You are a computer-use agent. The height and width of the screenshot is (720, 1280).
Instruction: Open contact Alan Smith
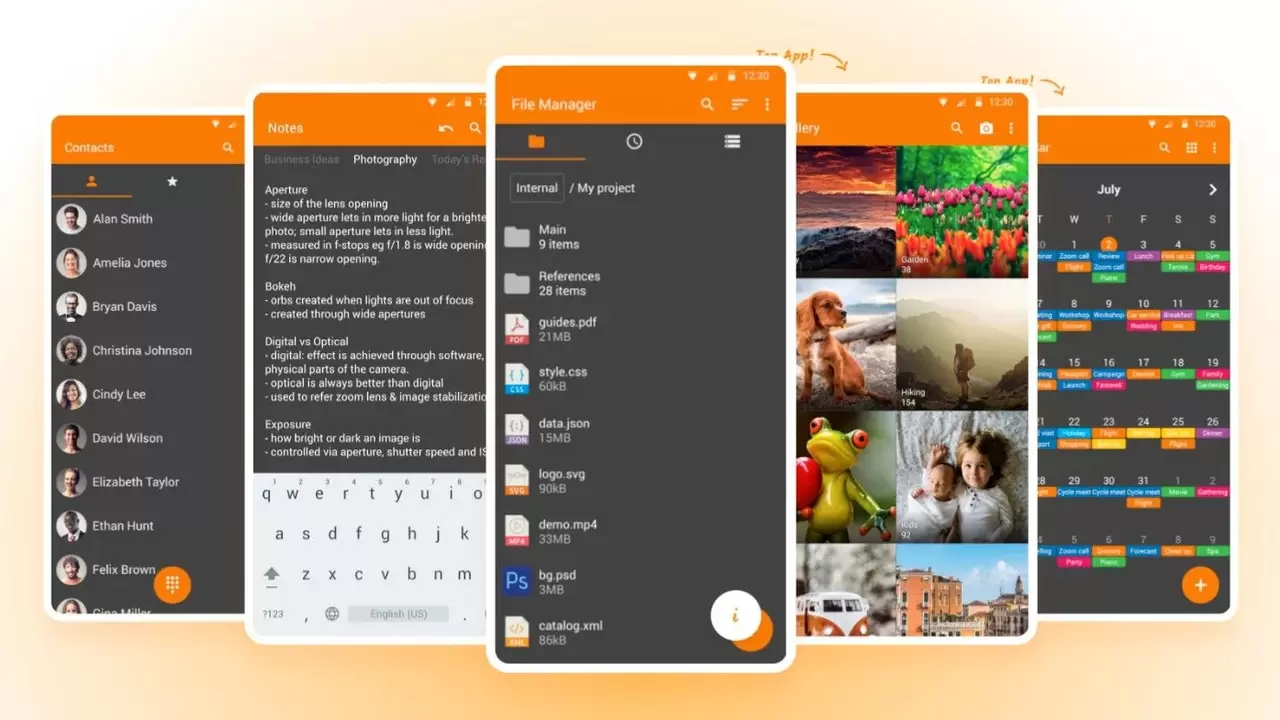pyautogui.click(x=148, y=219)
